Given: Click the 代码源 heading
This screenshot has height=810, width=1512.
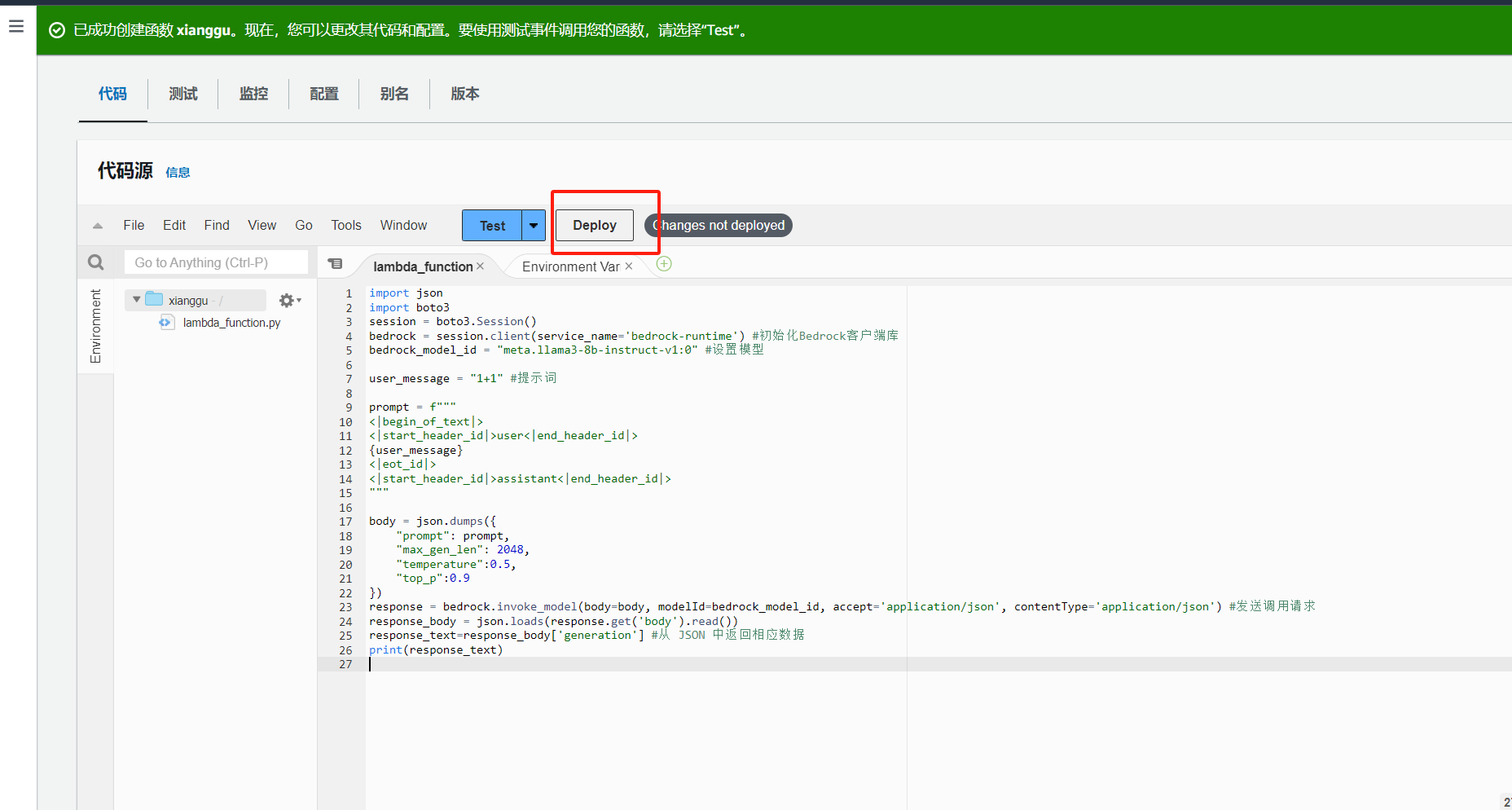Looking at the screenshot, I should click(125, 170).
